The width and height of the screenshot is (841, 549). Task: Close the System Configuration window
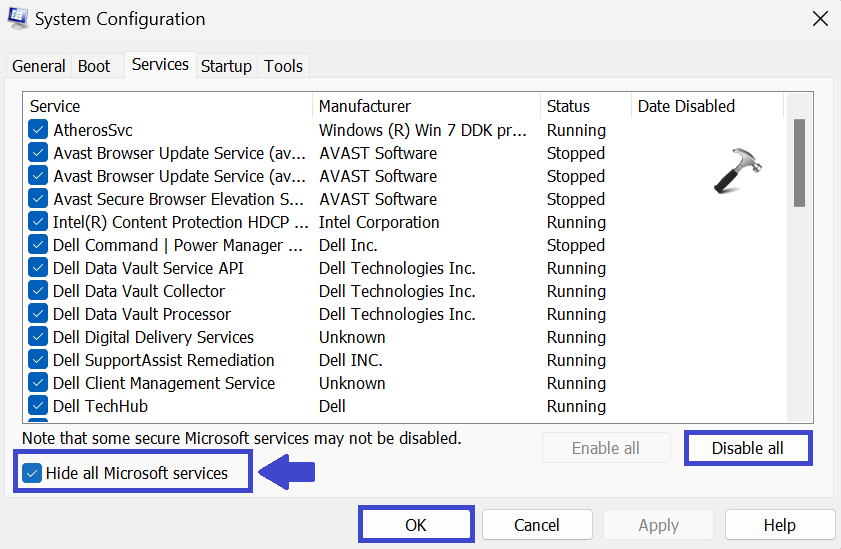(x=820, y=19)
